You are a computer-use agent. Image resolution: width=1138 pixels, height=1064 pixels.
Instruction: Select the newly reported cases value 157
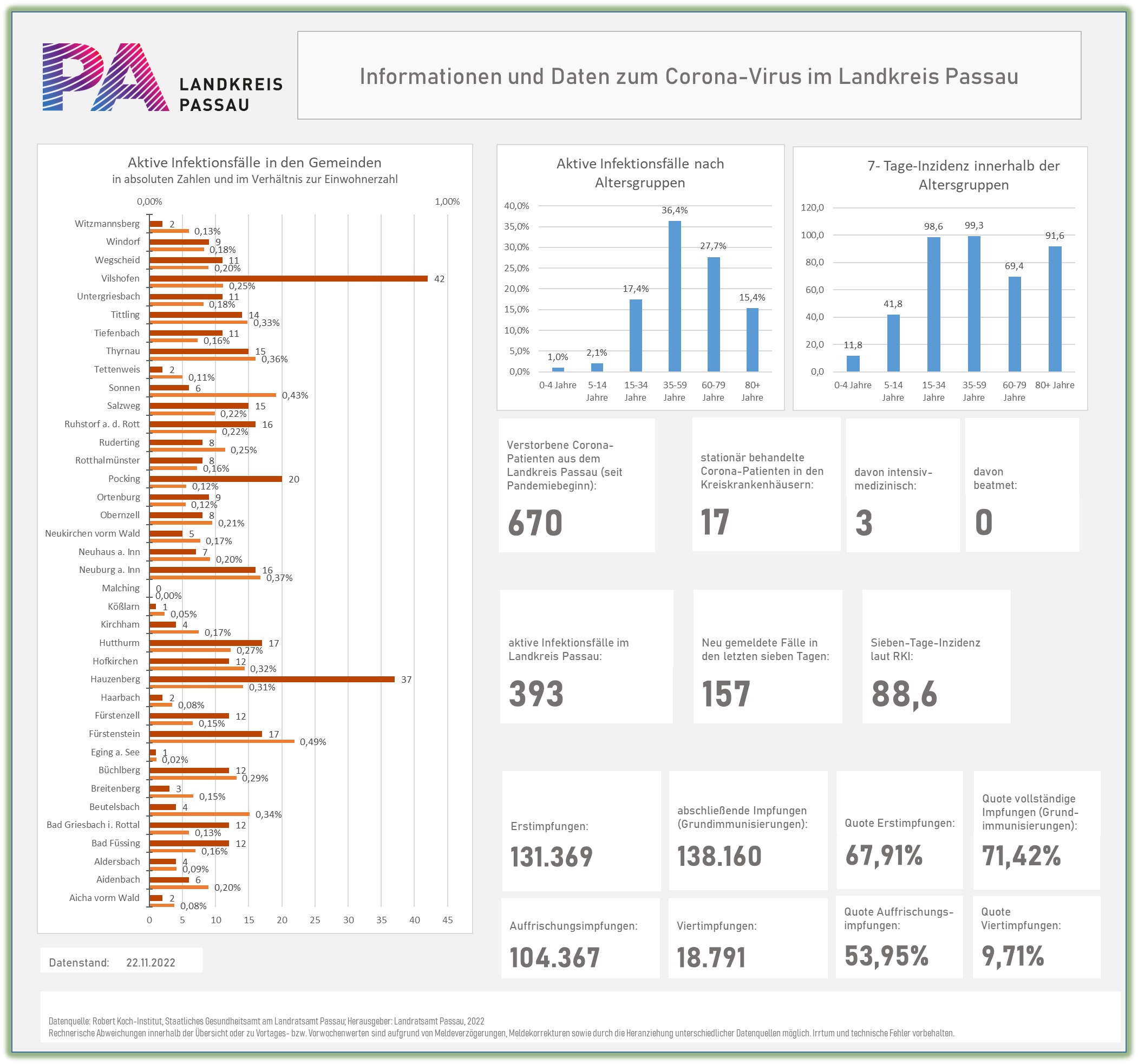[726, 694]
